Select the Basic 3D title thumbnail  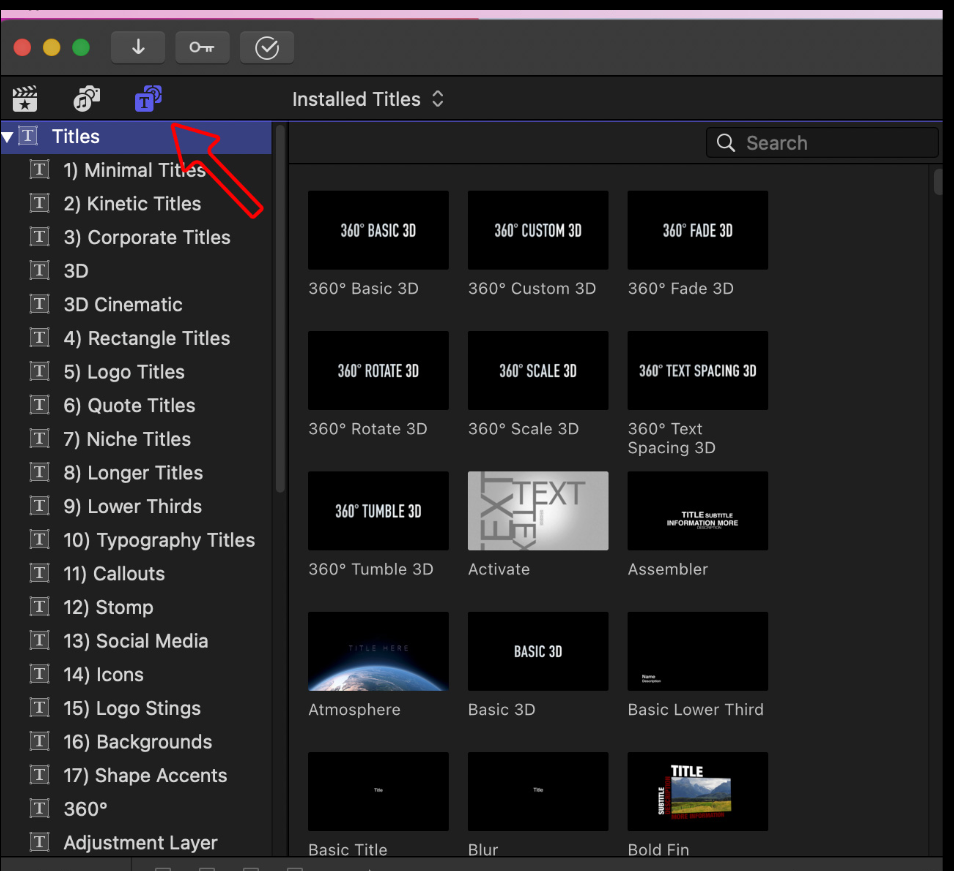538,651
